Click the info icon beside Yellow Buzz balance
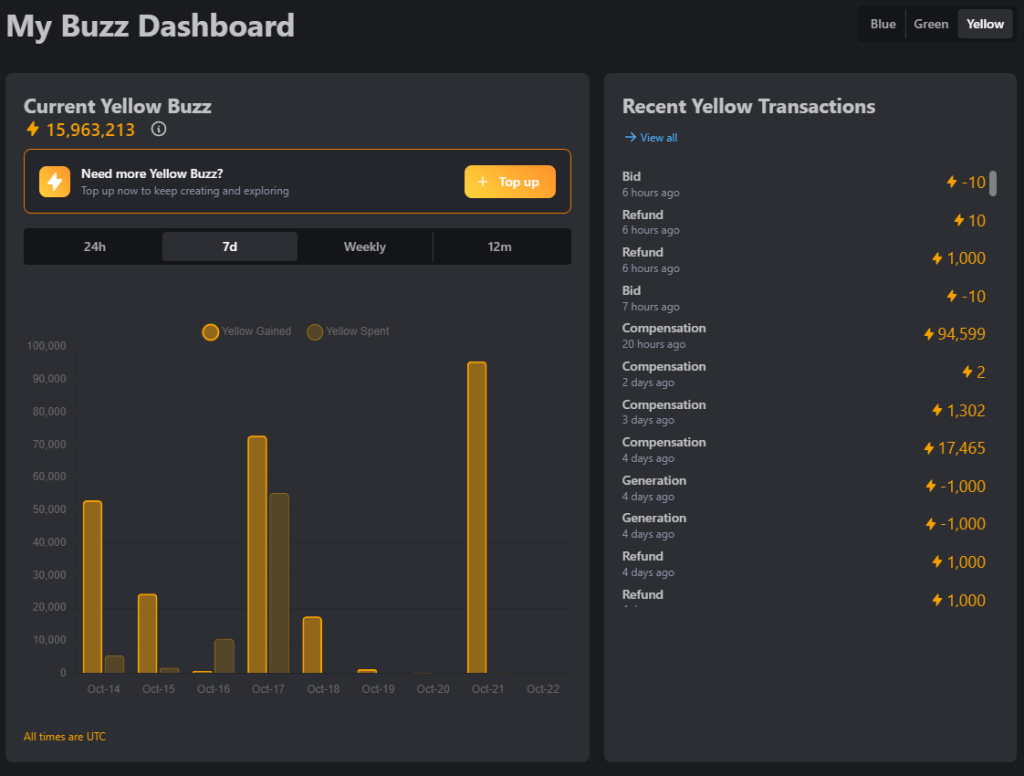 (158, 129)
